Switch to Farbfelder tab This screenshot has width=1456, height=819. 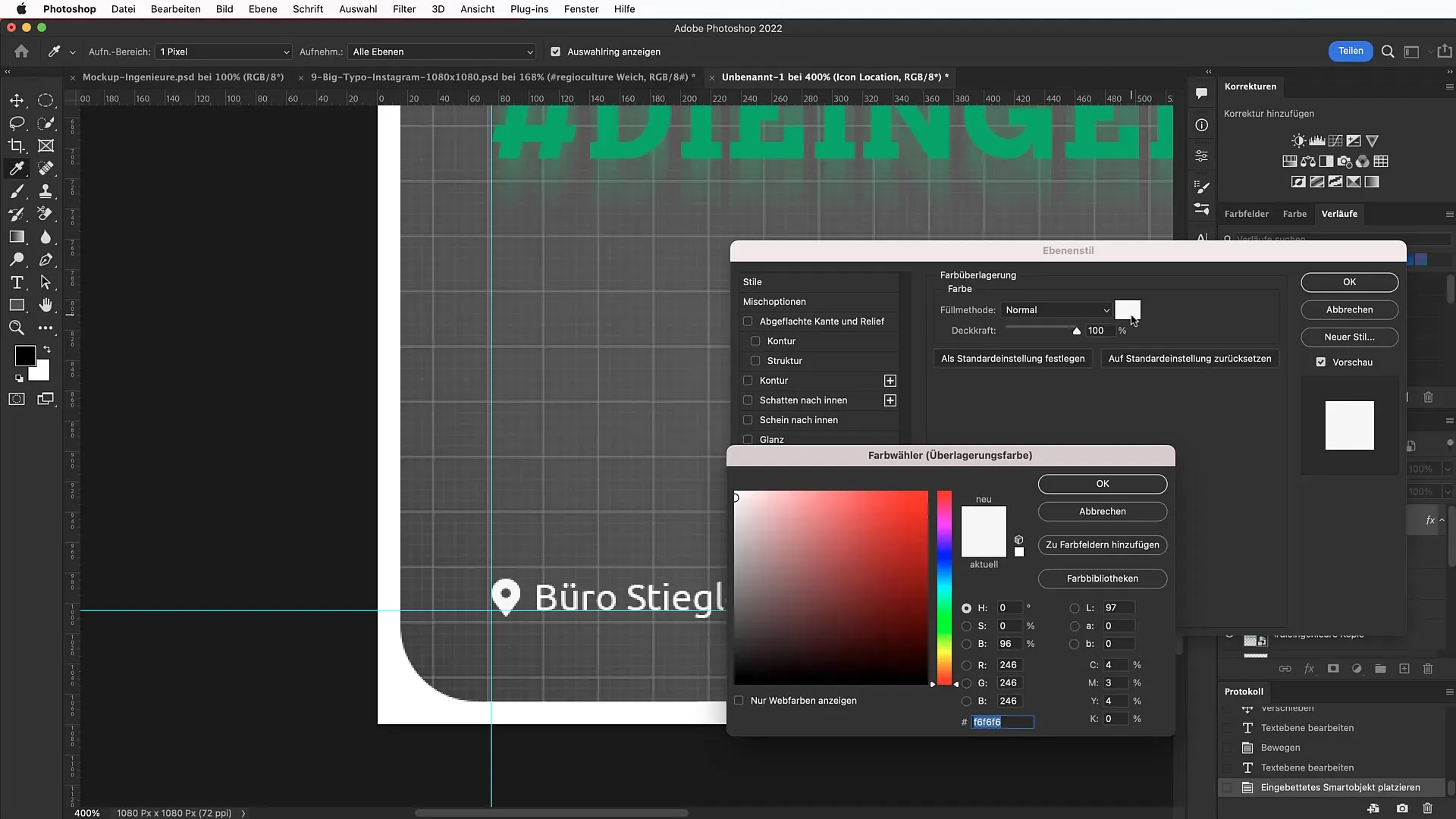point(1246,214)
